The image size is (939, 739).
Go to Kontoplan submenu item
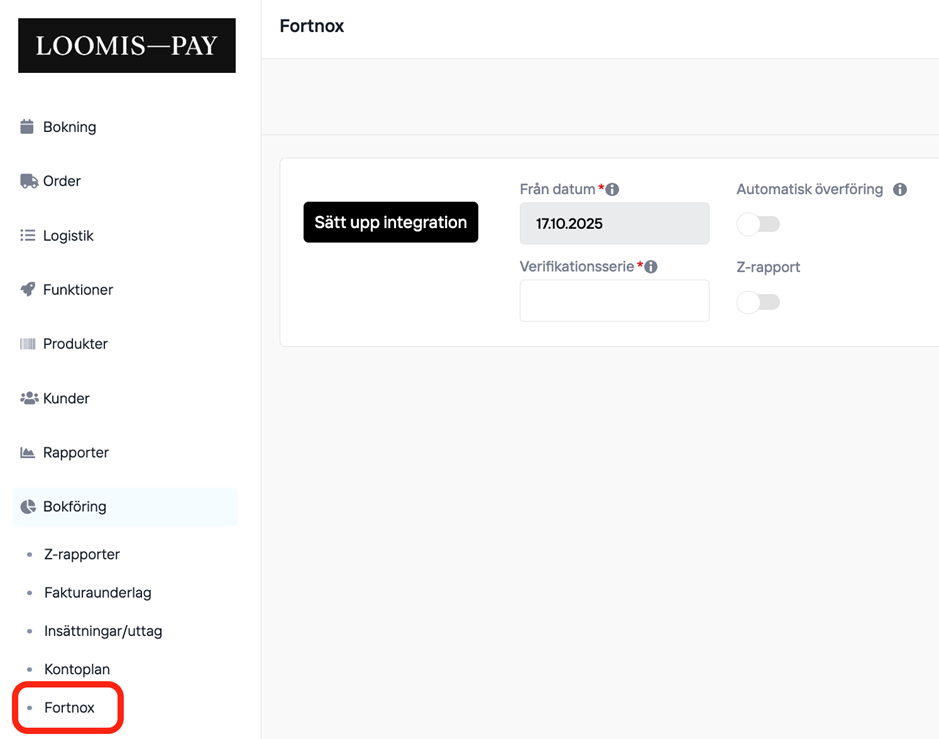[77, 669]
